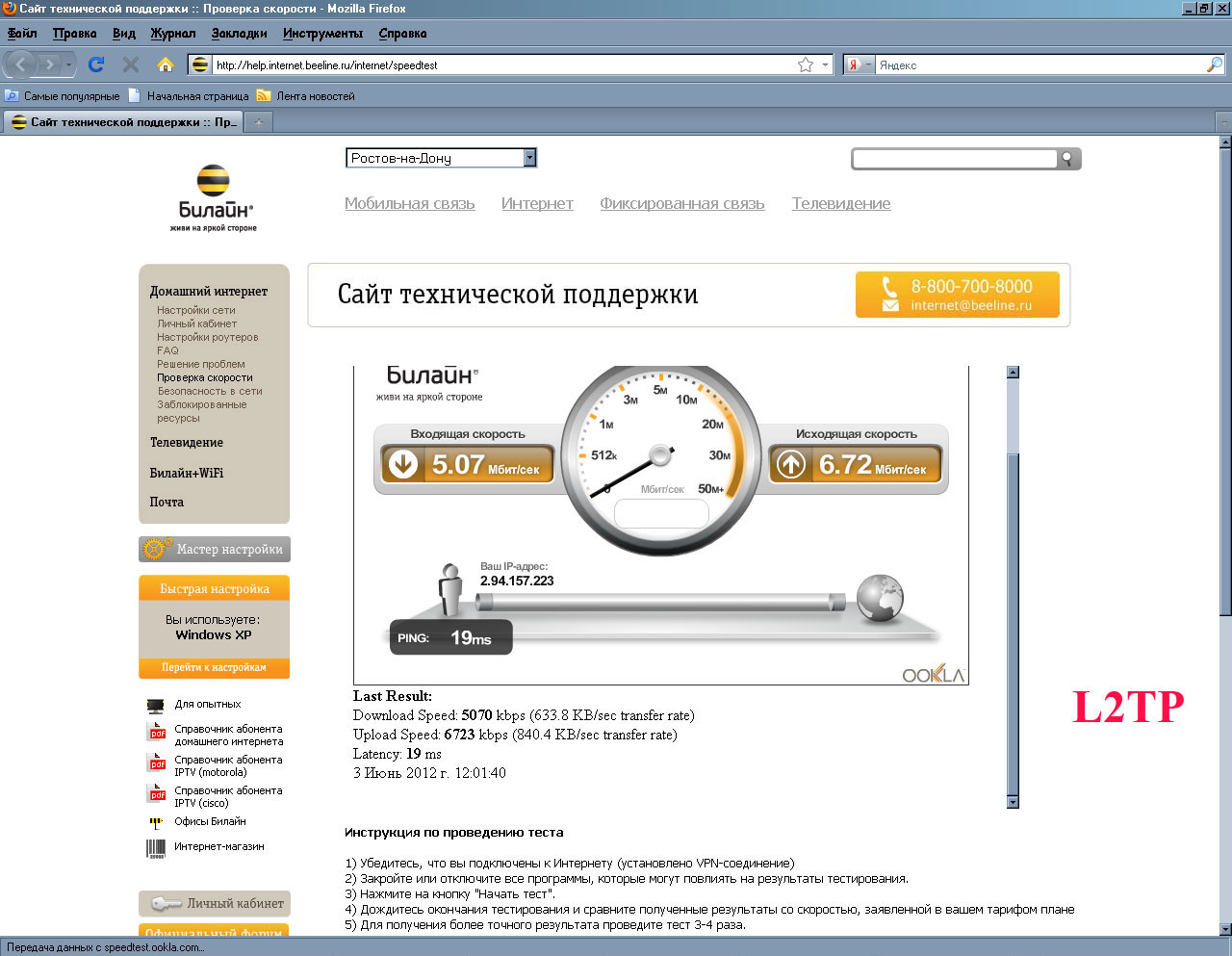Open the Билайн+WiFi sidebar section
The image size is (1232, 956).
coord(187,473)
